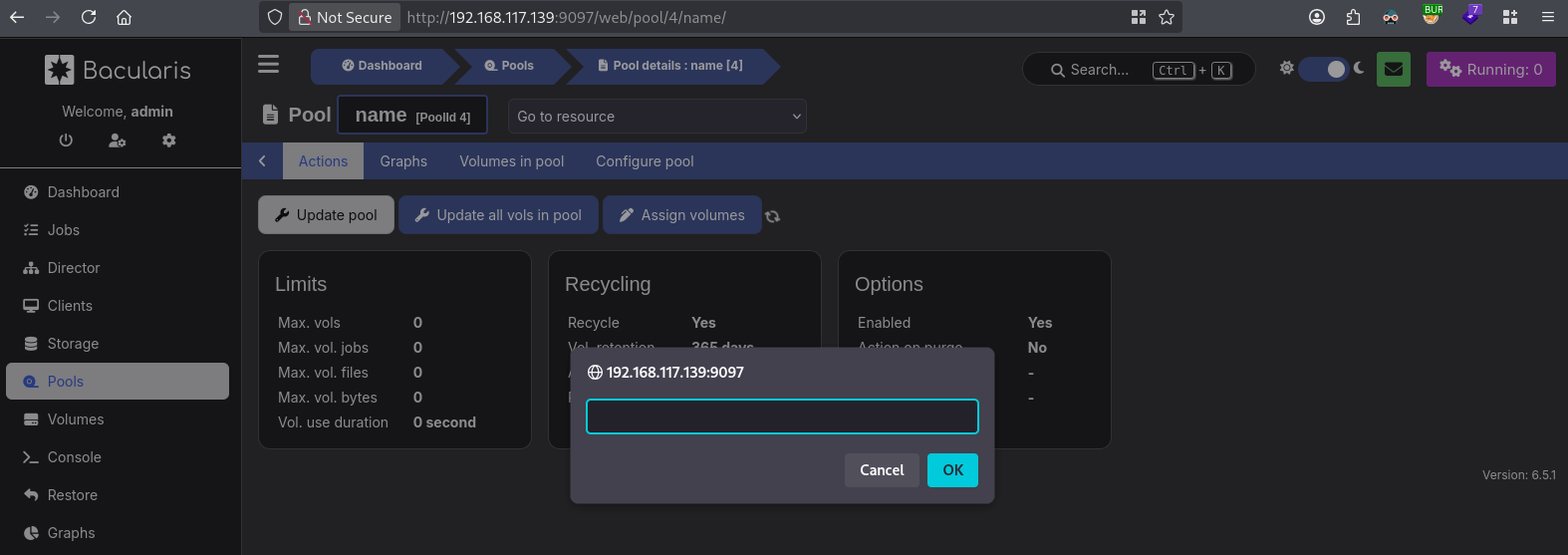Click the Pools breadcrumb

click(509, 66)
